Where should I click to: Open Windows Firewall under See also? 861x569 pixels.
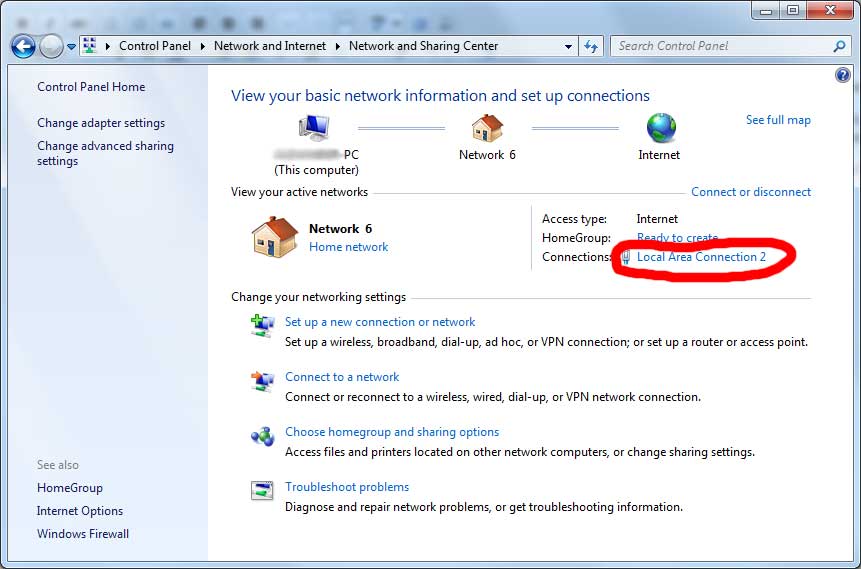[83, 534]
